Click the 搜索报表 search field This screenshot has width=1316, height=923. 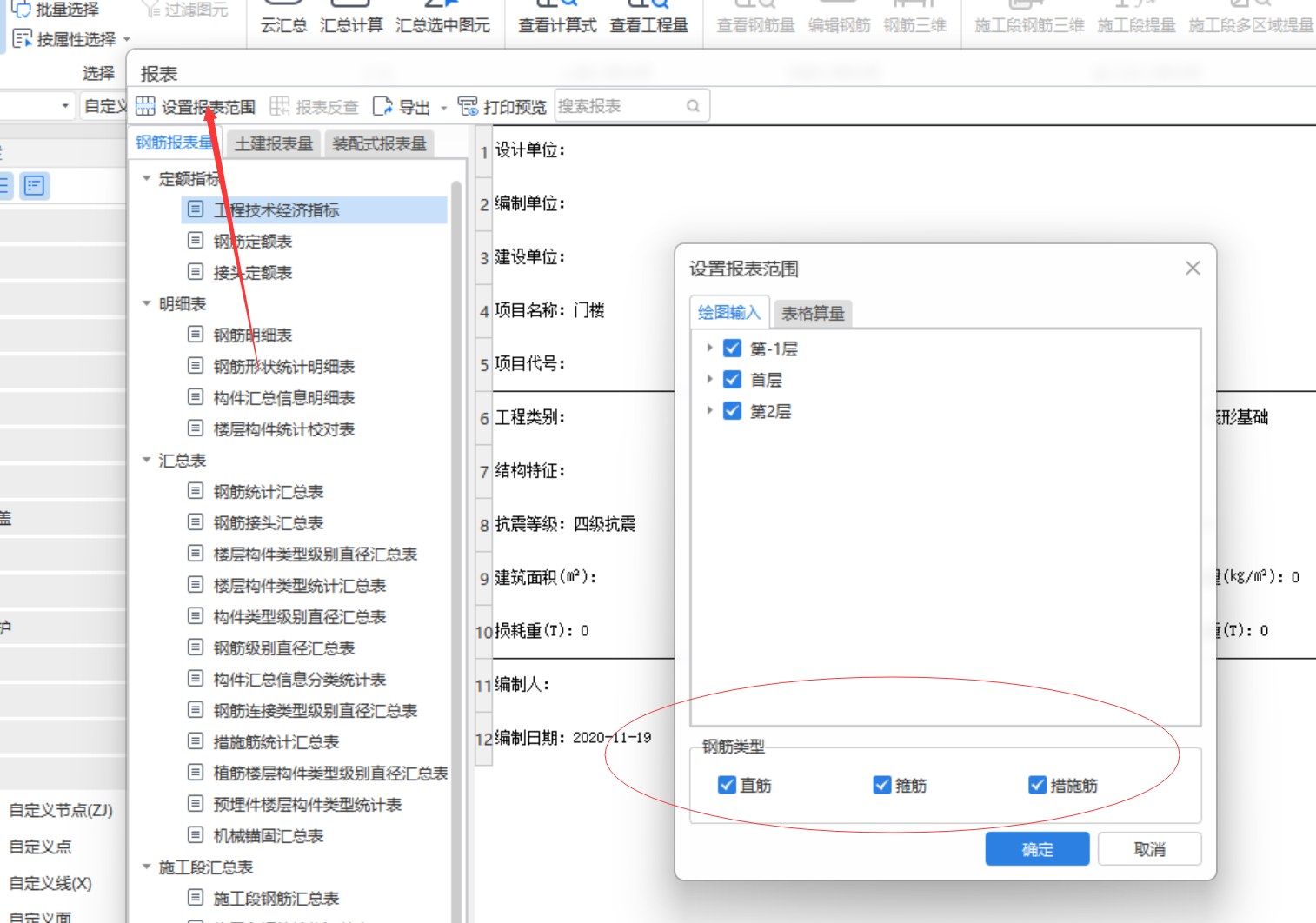[632, 106]
